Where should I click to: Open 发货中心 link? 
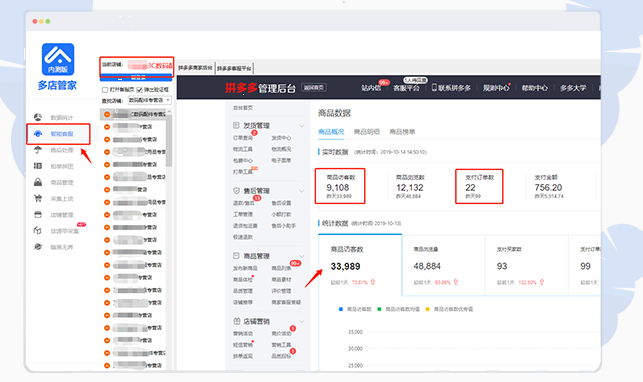pyautogui.click(x=281, y=138)
